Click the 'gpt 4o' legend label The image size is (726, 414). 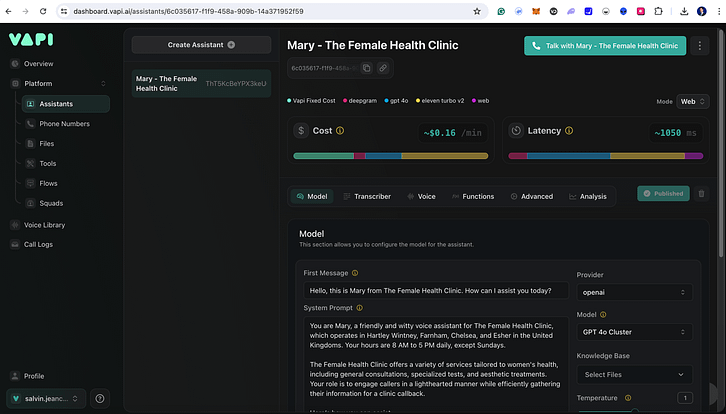click(399, 101)
